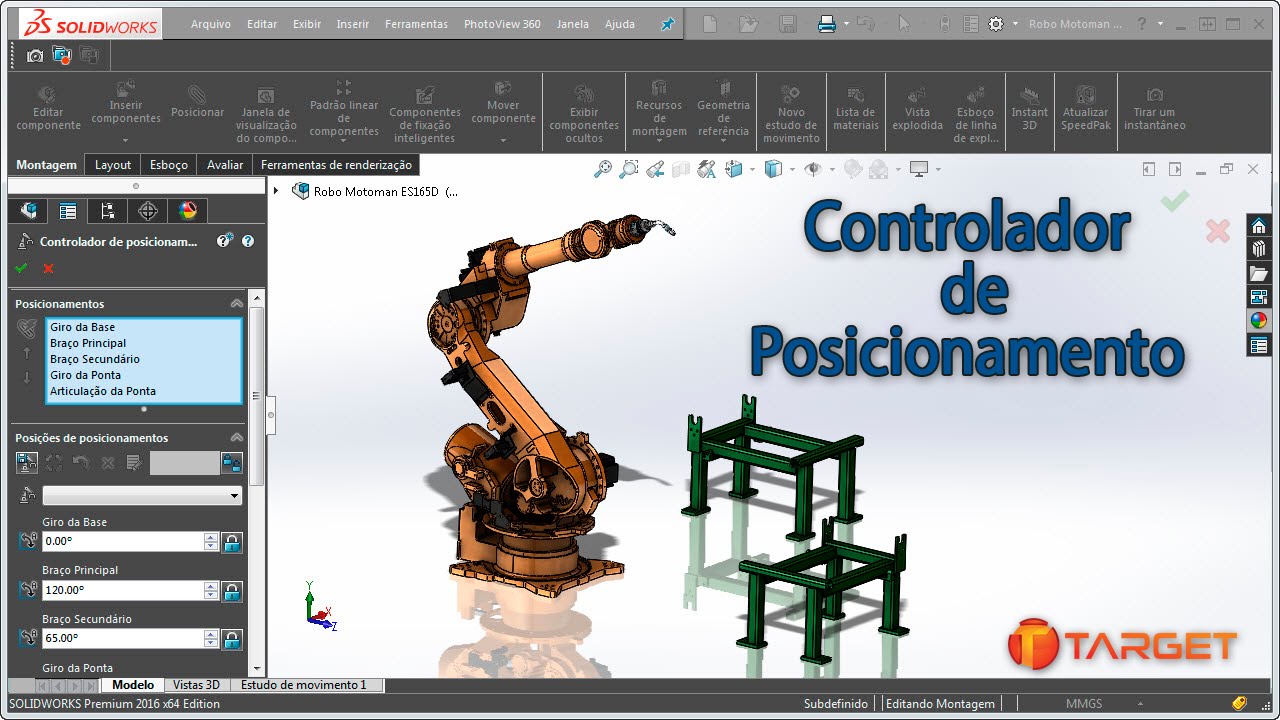The width and height of the screenshot is (1280, 720).
Task: Collapse the Posições de posicionamentos section chevron
Action: [236, 437]
